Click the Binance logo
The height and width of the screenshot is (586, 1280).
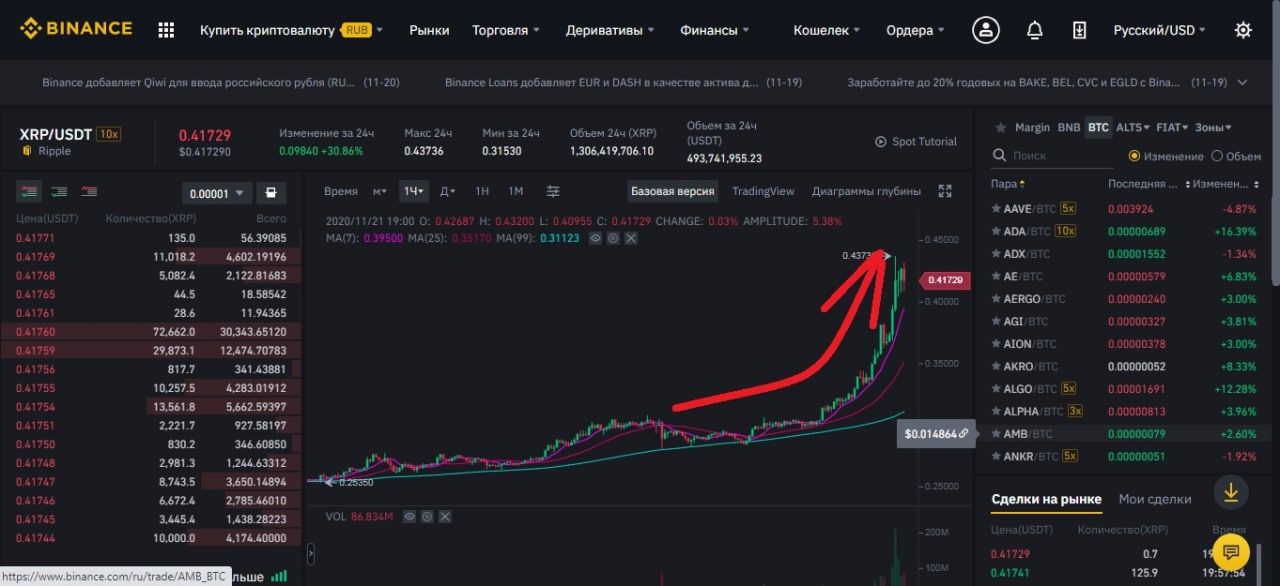coord(75,28)
